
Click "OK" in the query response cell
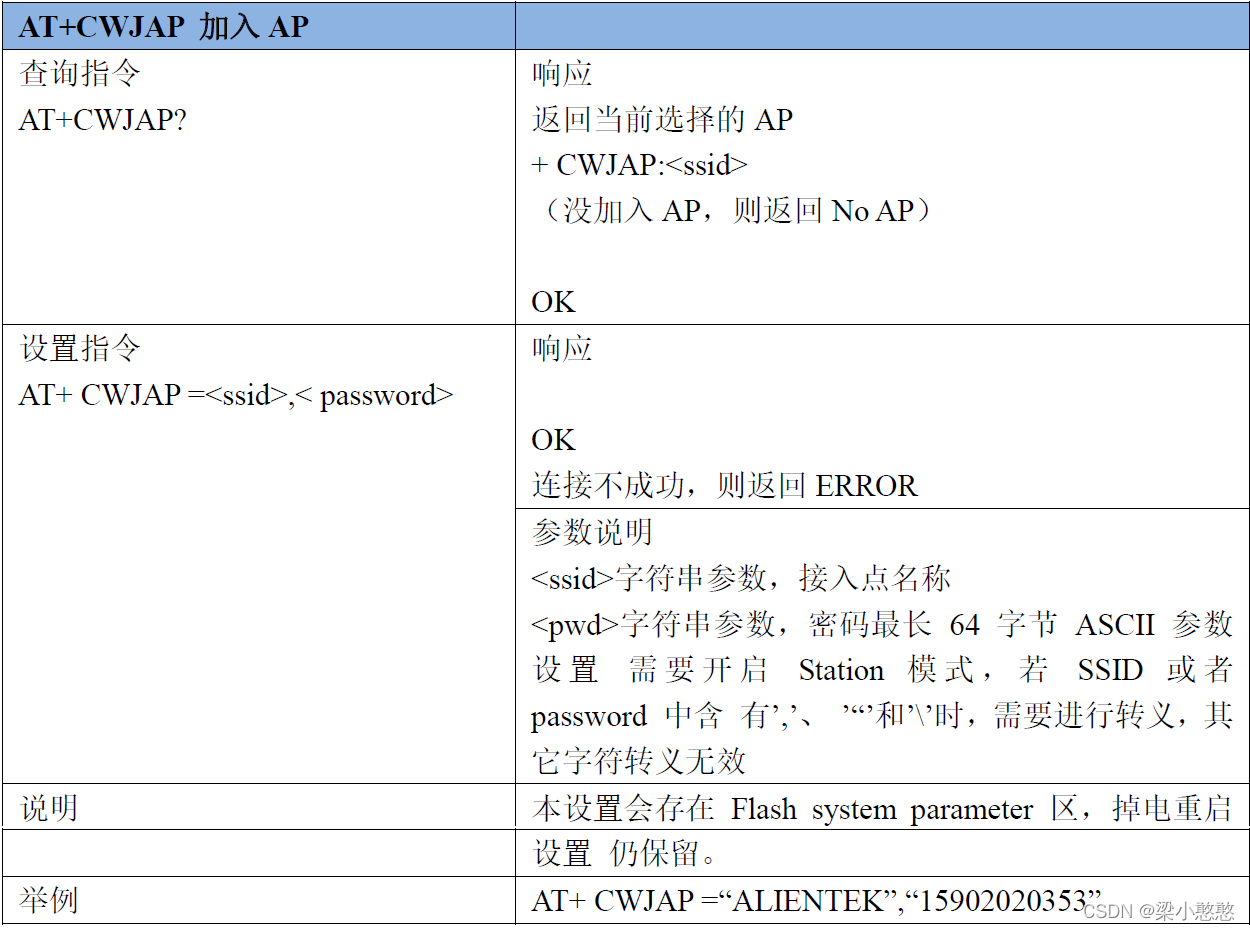coord(554,302)
